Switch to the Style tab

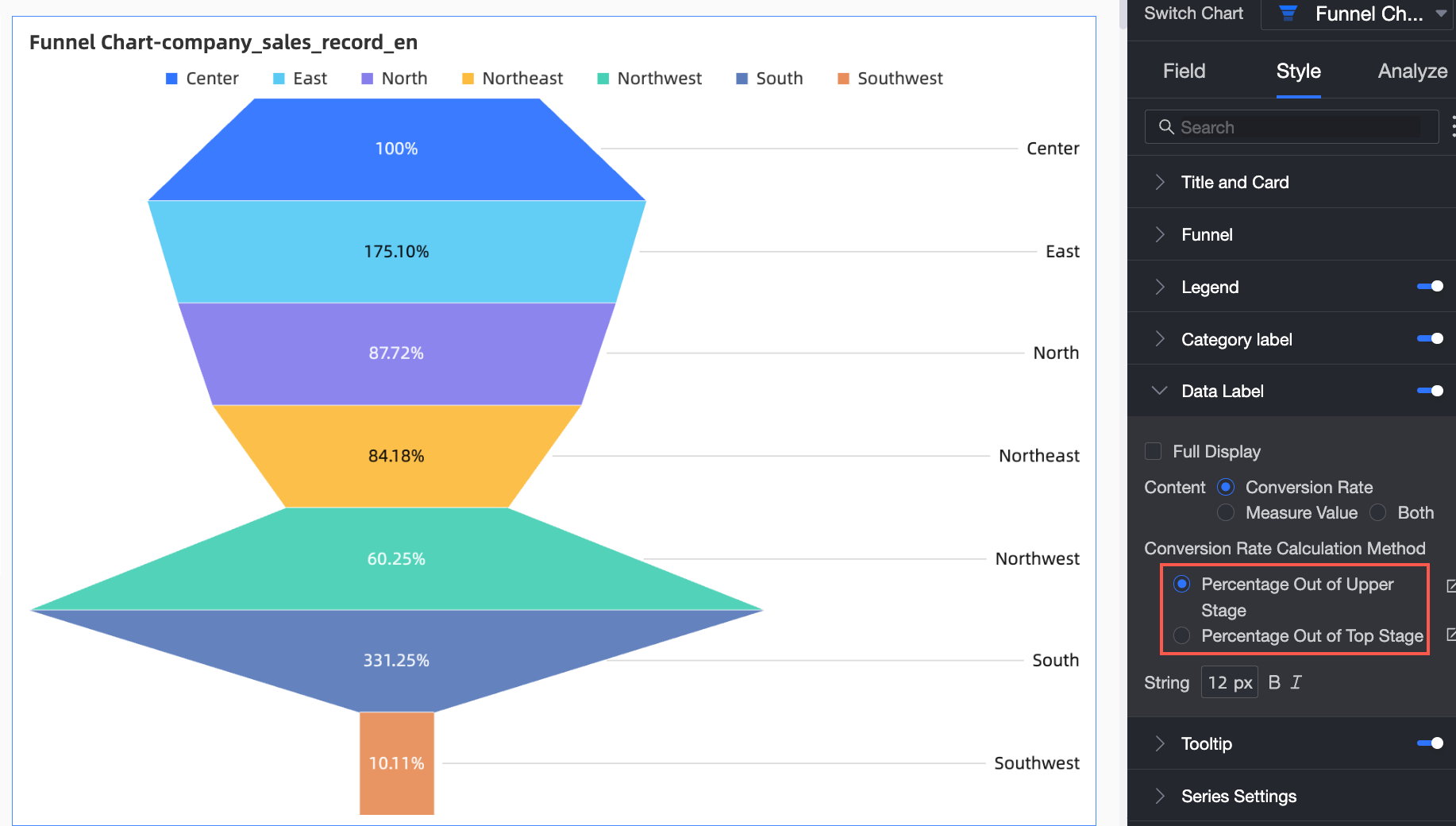(x=1299, y=71)
